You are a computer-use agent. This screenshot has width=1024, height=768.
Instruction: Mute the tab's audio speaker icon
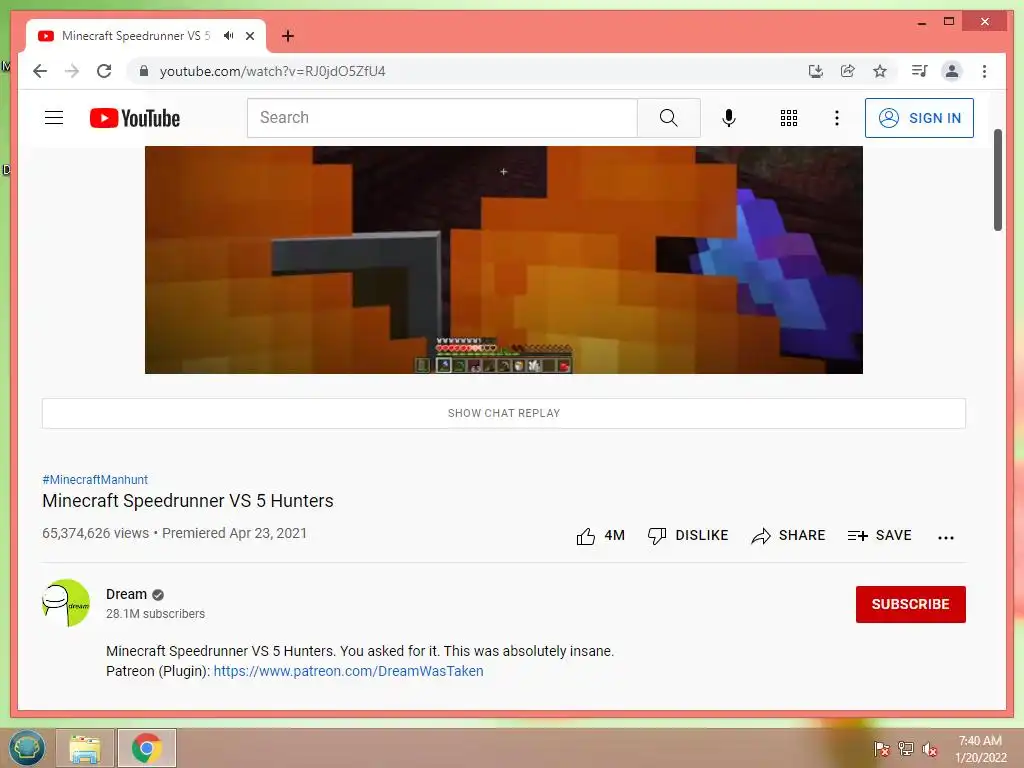229,36
